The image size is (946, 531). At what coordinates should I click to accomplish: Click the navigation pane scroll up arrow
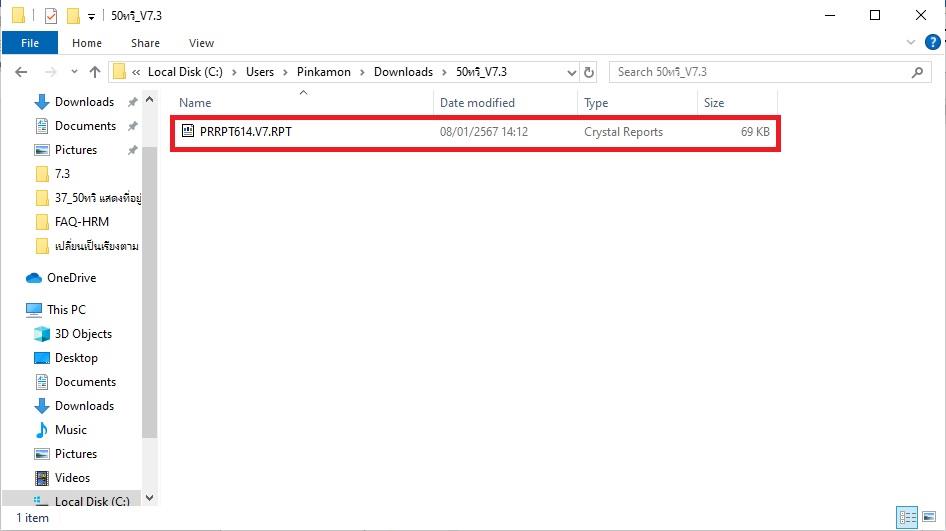click(x=150, y=99)
